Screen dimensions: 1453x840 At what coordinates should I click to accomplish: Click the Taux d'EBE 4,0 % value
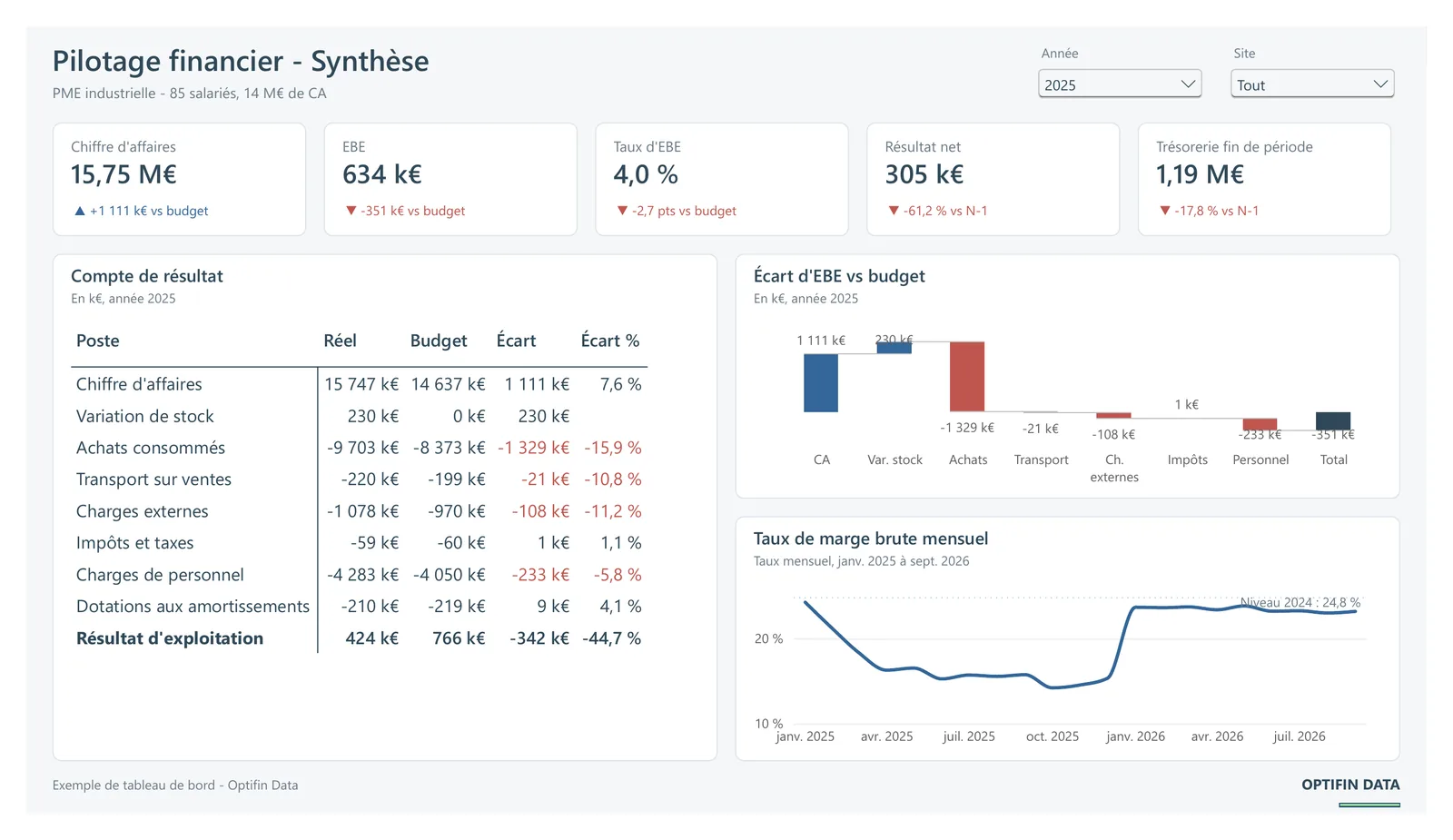[646, 174]
